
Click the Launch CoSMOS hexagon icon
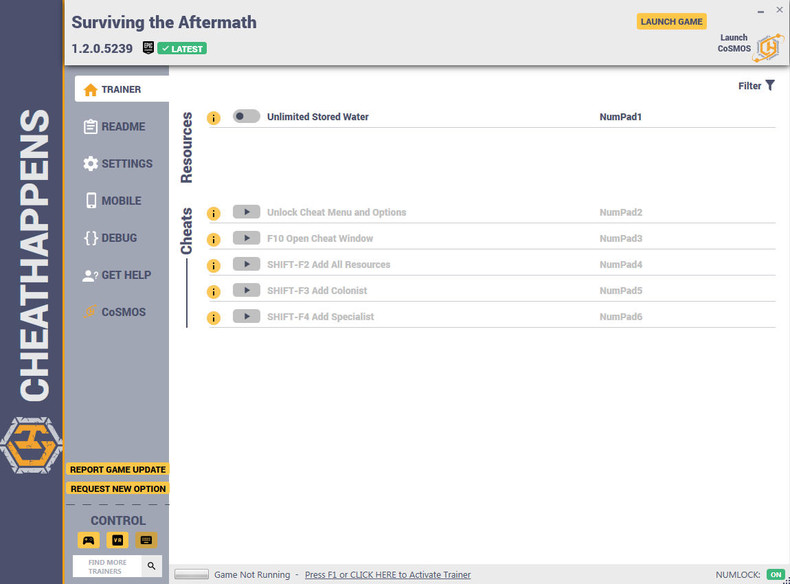(768, 48)
